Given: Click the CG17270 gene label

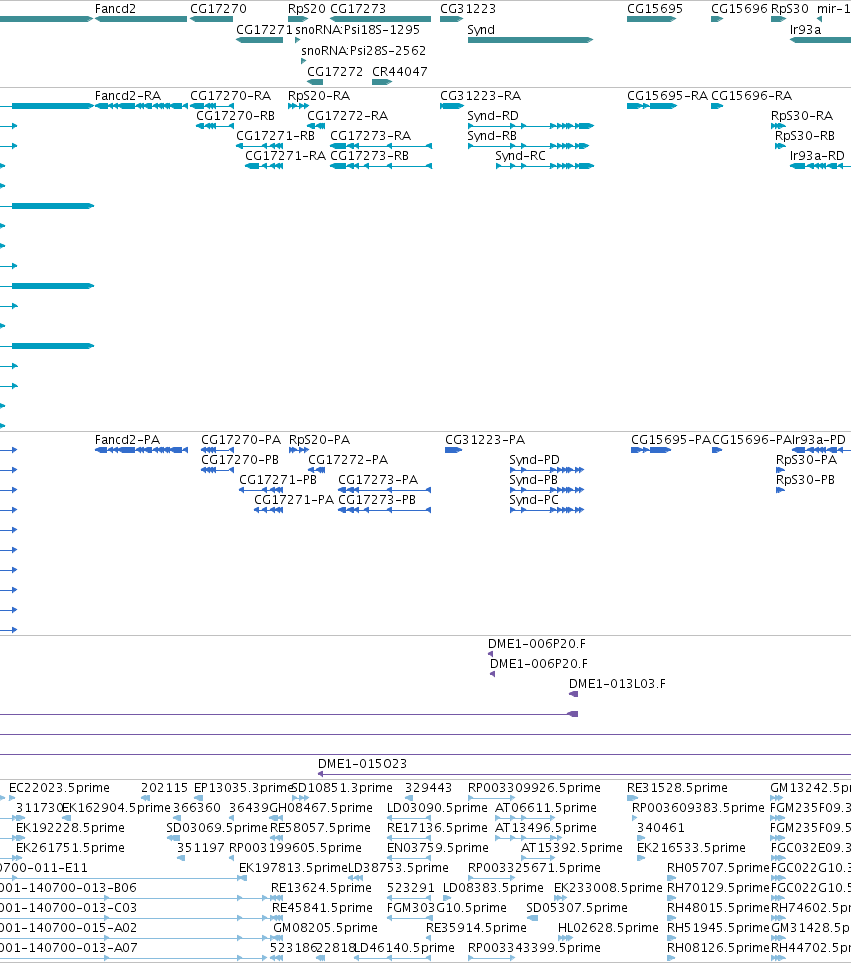Looking at the screenshot, I should [x=218, y=9].
